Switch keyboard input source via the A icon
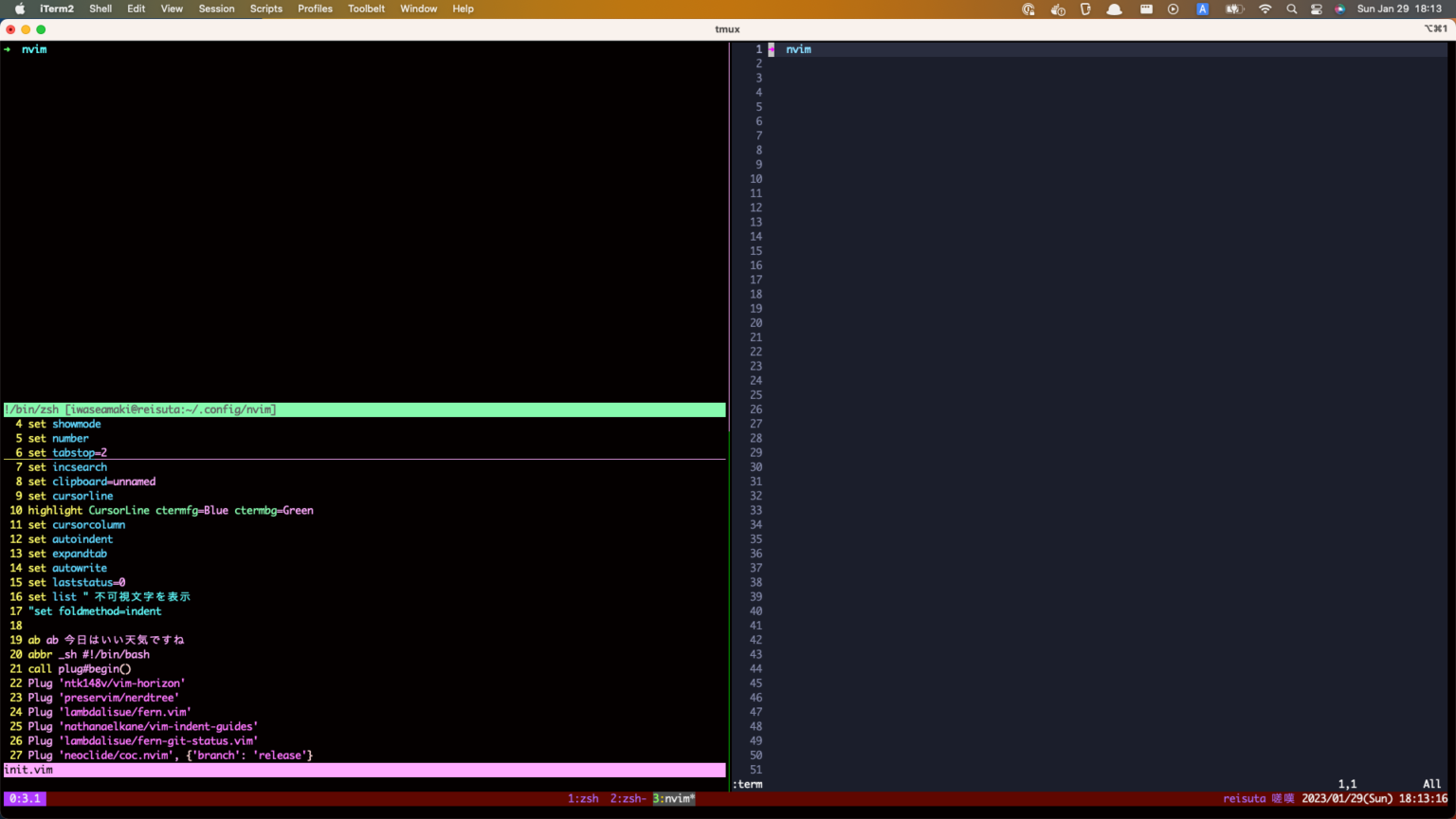This screenshot has height=819, width=1456. 1202,9
